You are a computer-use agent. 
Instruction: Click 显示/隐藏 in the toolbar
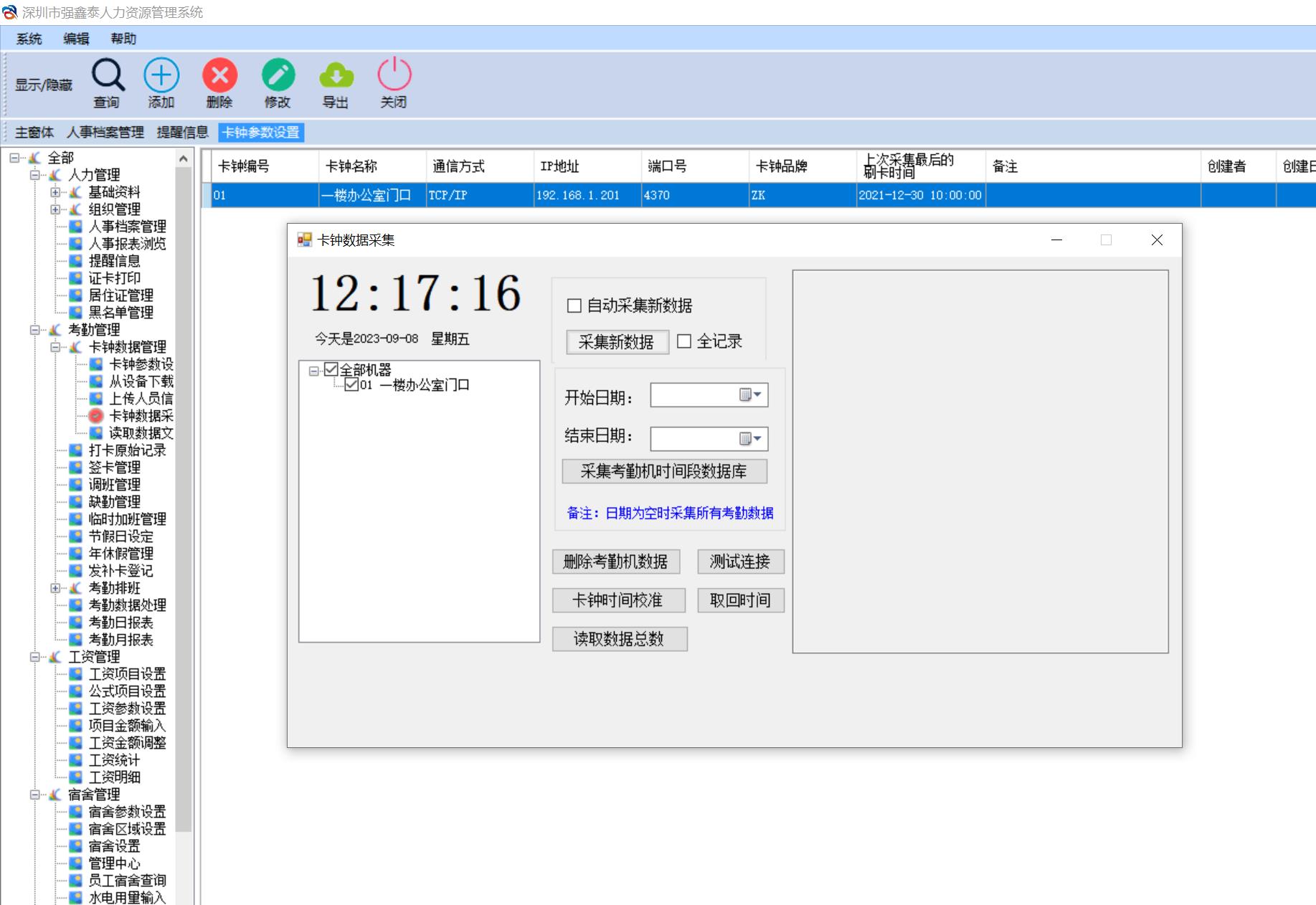click(x=44, y=85)
